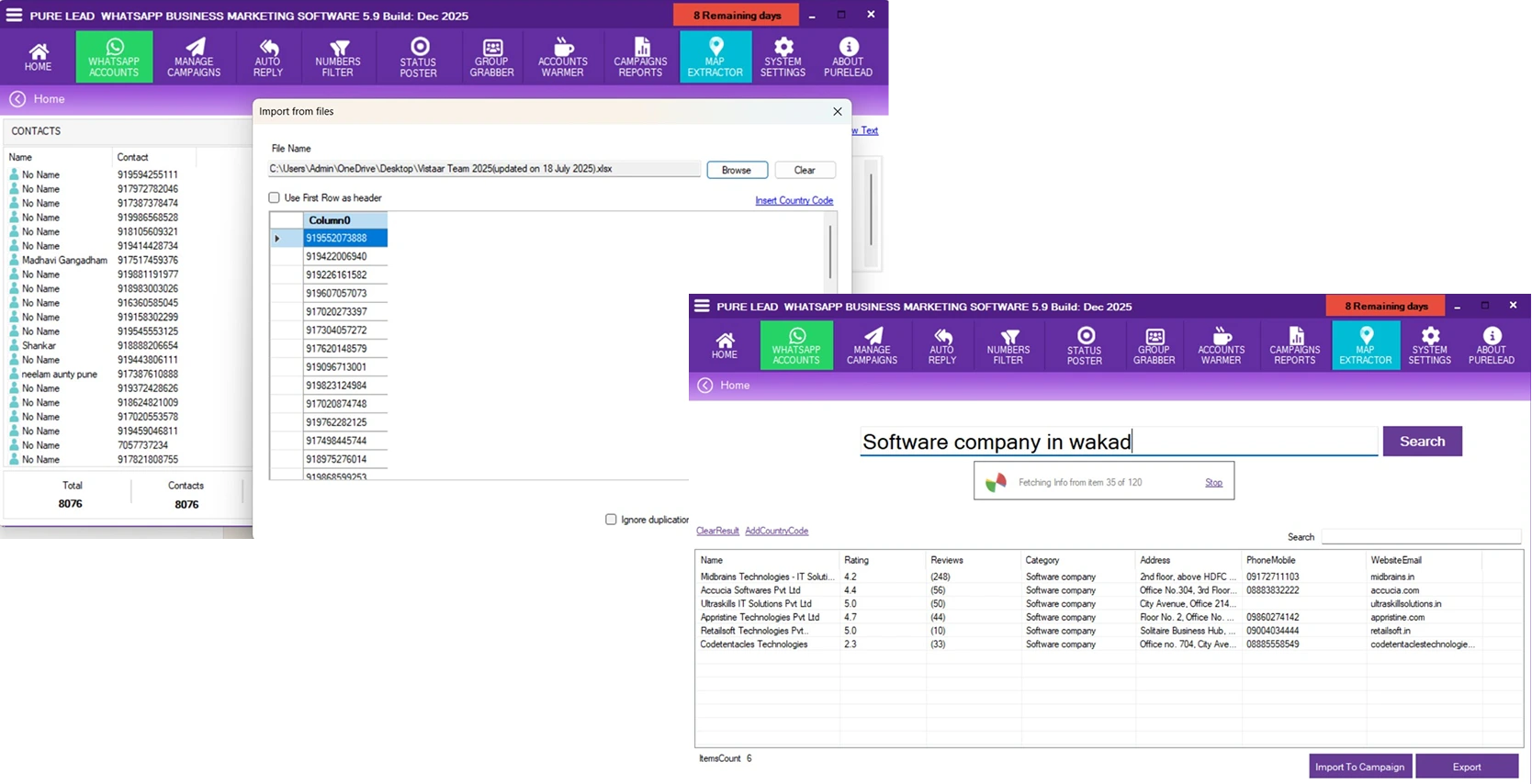Enable the Use First Row as header checkbox
The height and width of the screenshot is (784, 1532).
[274, 197]
